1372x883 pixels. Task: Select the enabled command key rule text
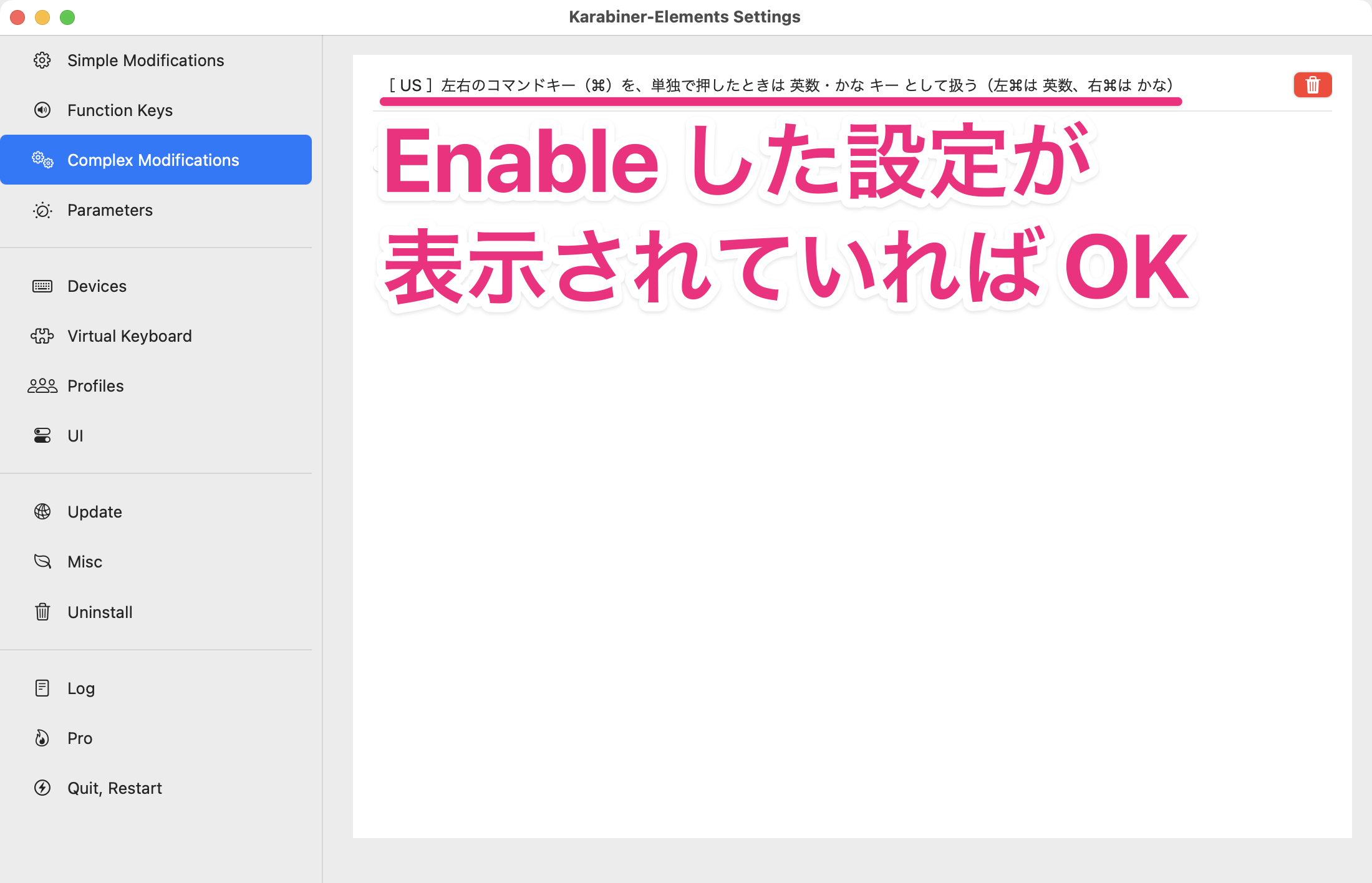pyautogui.click(x=781, y=85)
